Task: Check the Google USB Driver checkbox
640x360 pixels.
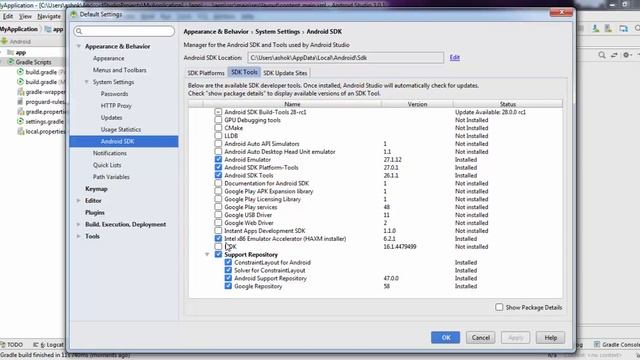Action: tap(218, 215)
